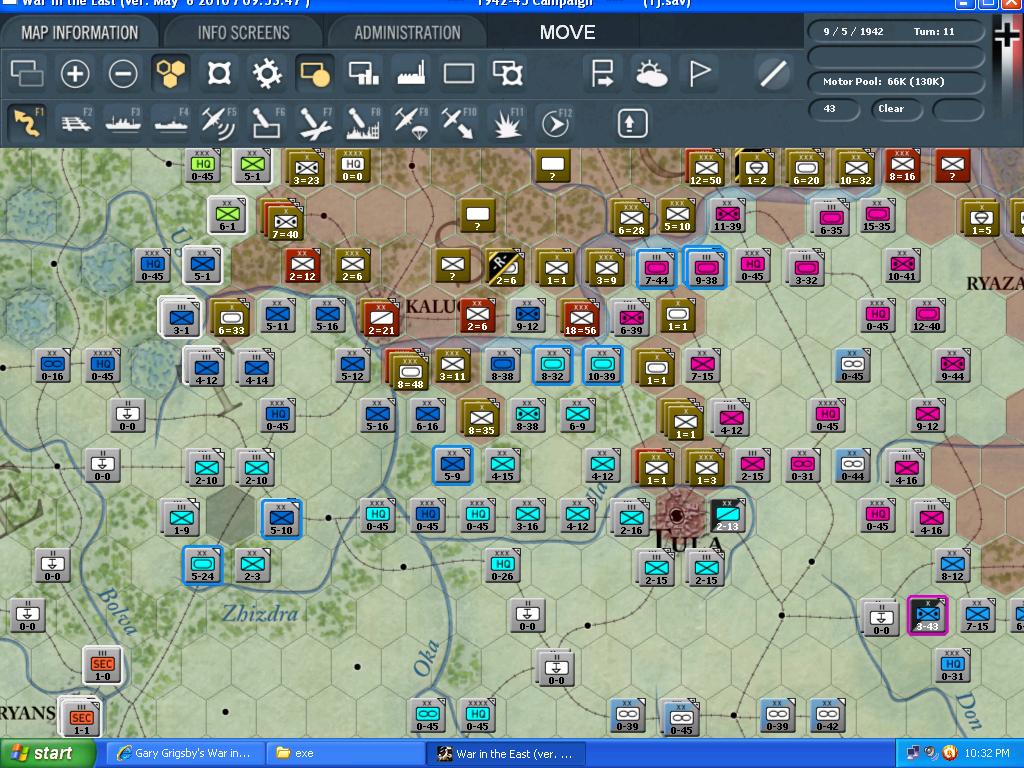The image size is (1024, 768).
Task: Zoom in with the plus icon
Action: pos(74,73)
